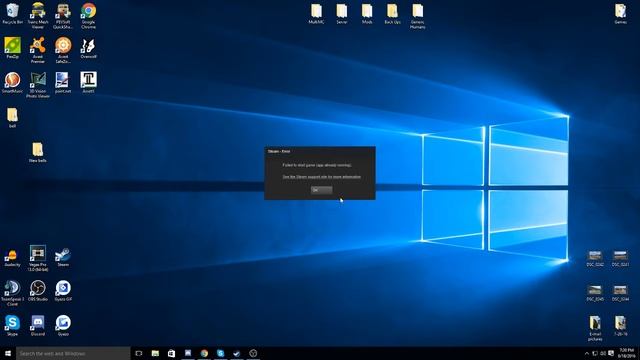
Task: Open the volume control in system tray
Action: (x=603, y=353)
